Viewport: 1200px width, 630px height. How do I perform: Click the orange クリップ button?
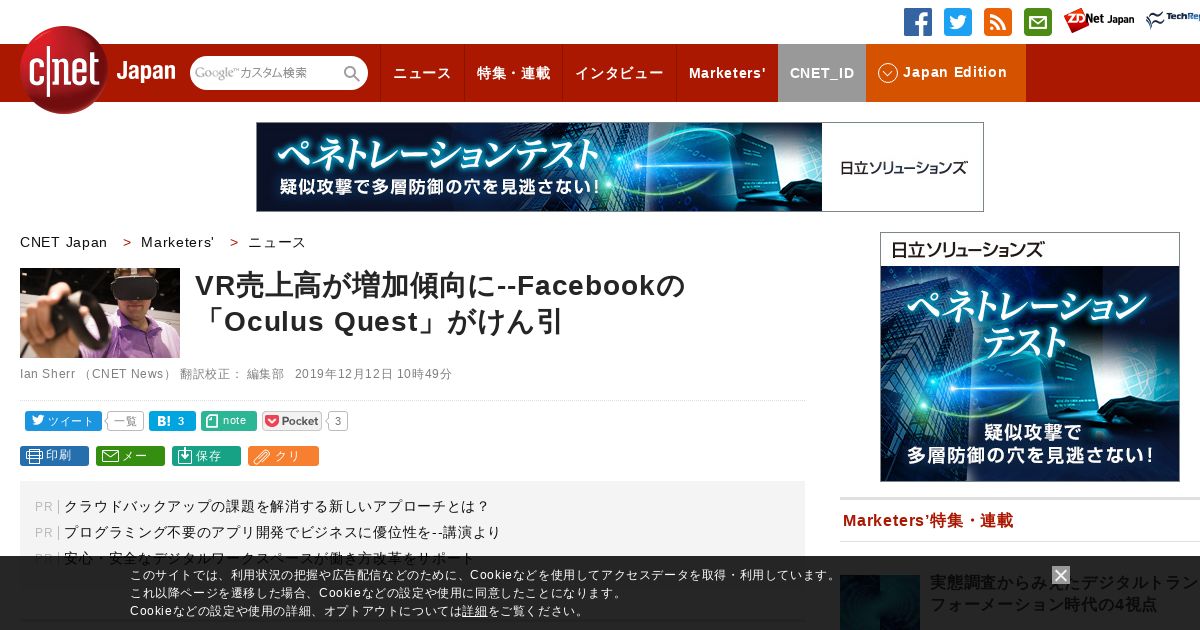point(283,456)
